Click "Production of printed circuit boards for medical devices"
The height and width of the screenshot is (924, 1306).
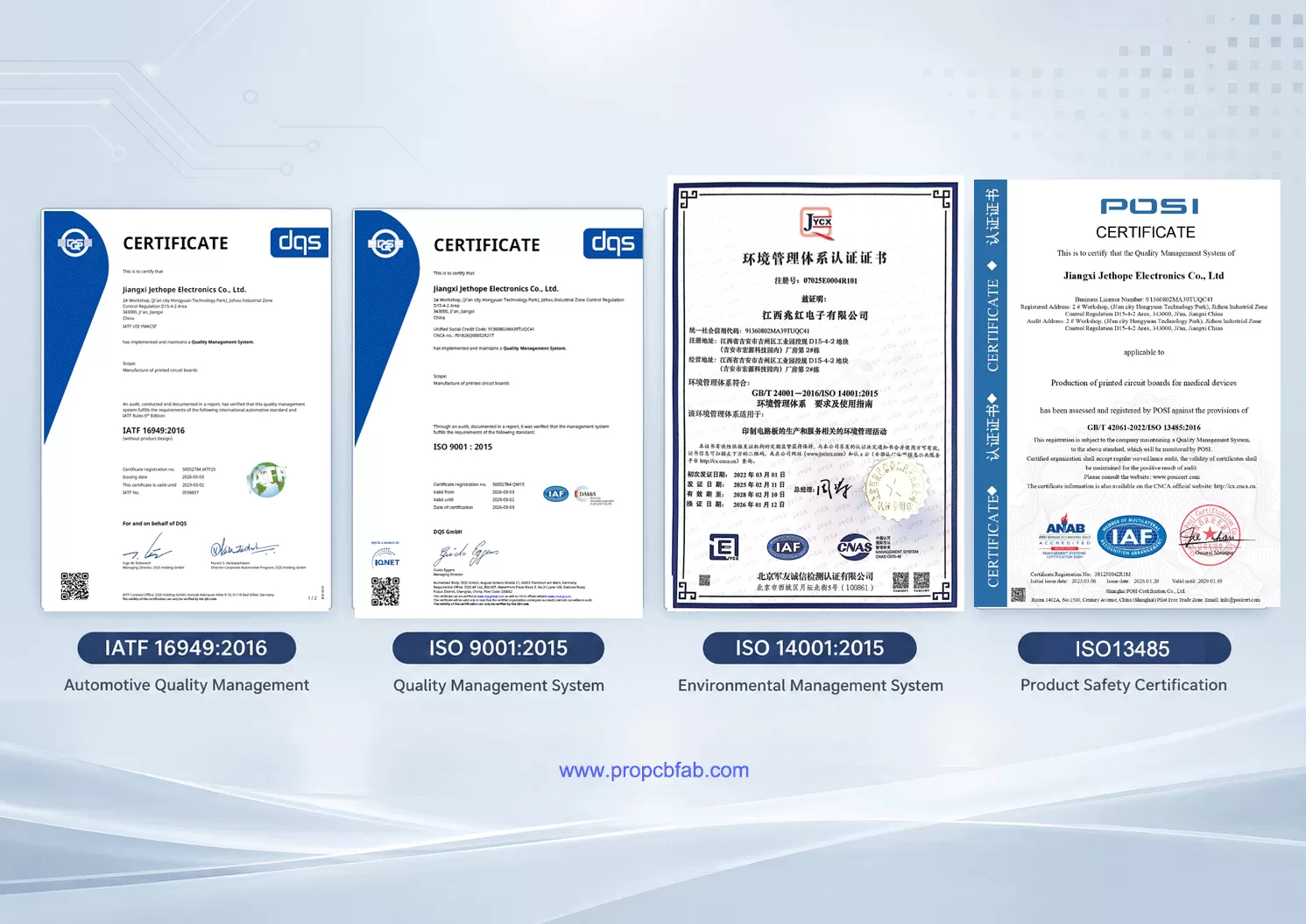click(1144, 383)
